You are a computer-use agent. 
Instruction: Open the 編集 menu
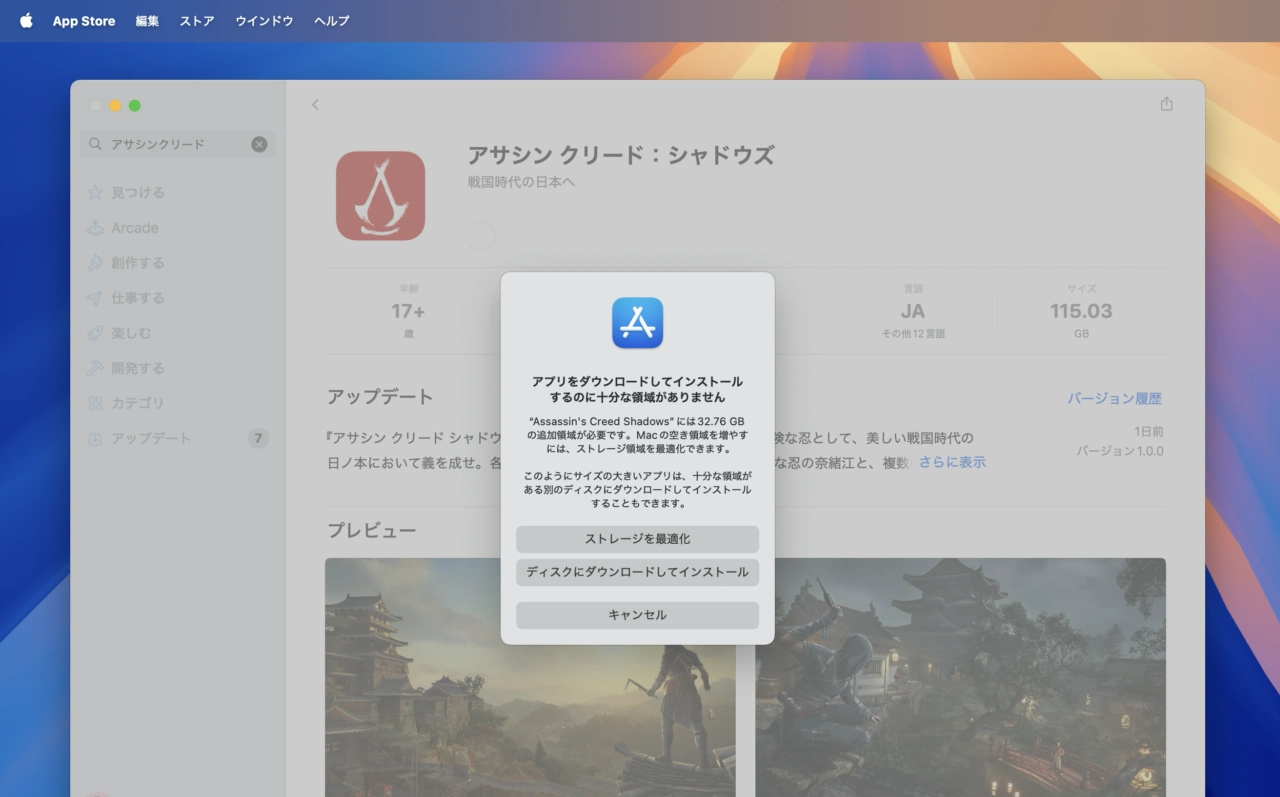[147, 21]
